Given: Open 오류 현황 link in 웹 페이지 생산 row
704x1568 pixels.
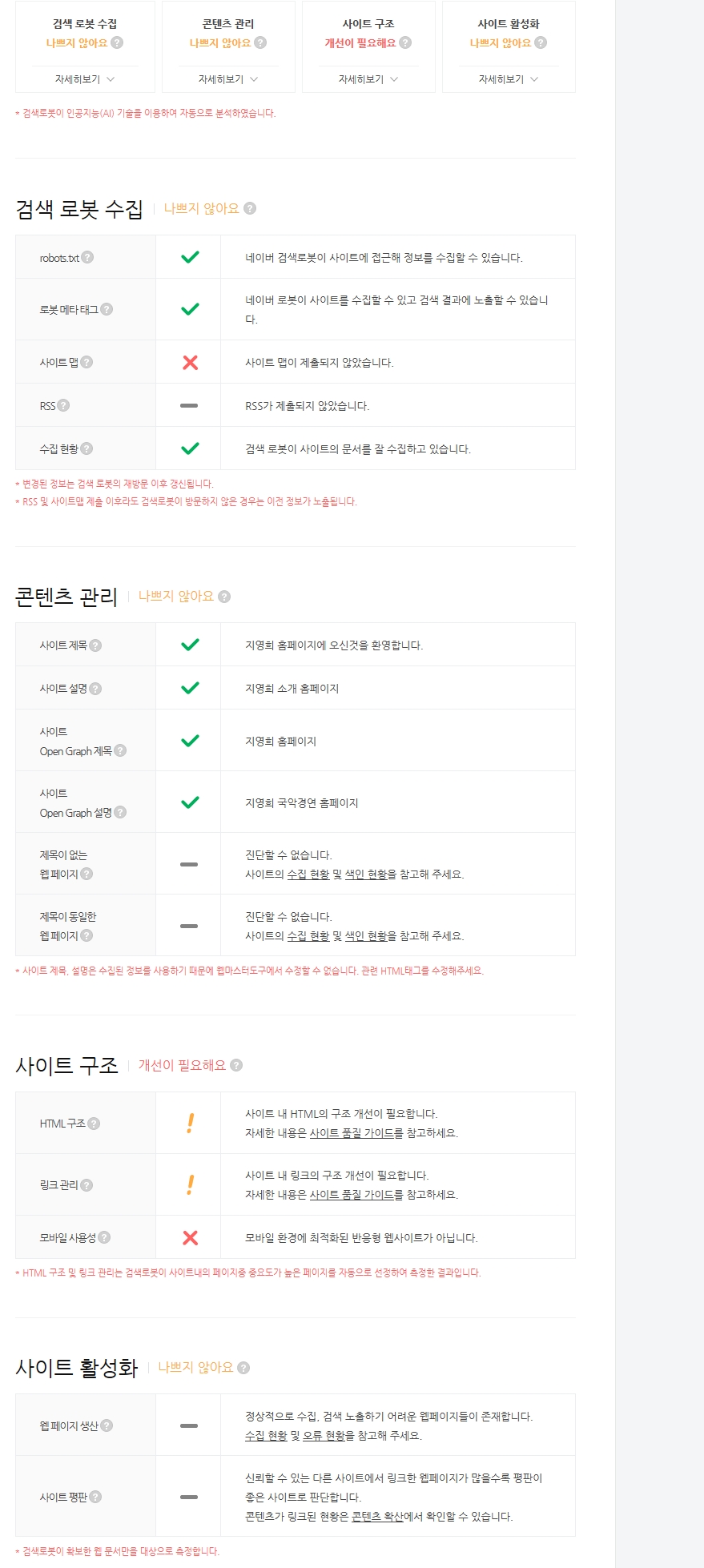Looking at the screenshot, I should pos(324,1436).
